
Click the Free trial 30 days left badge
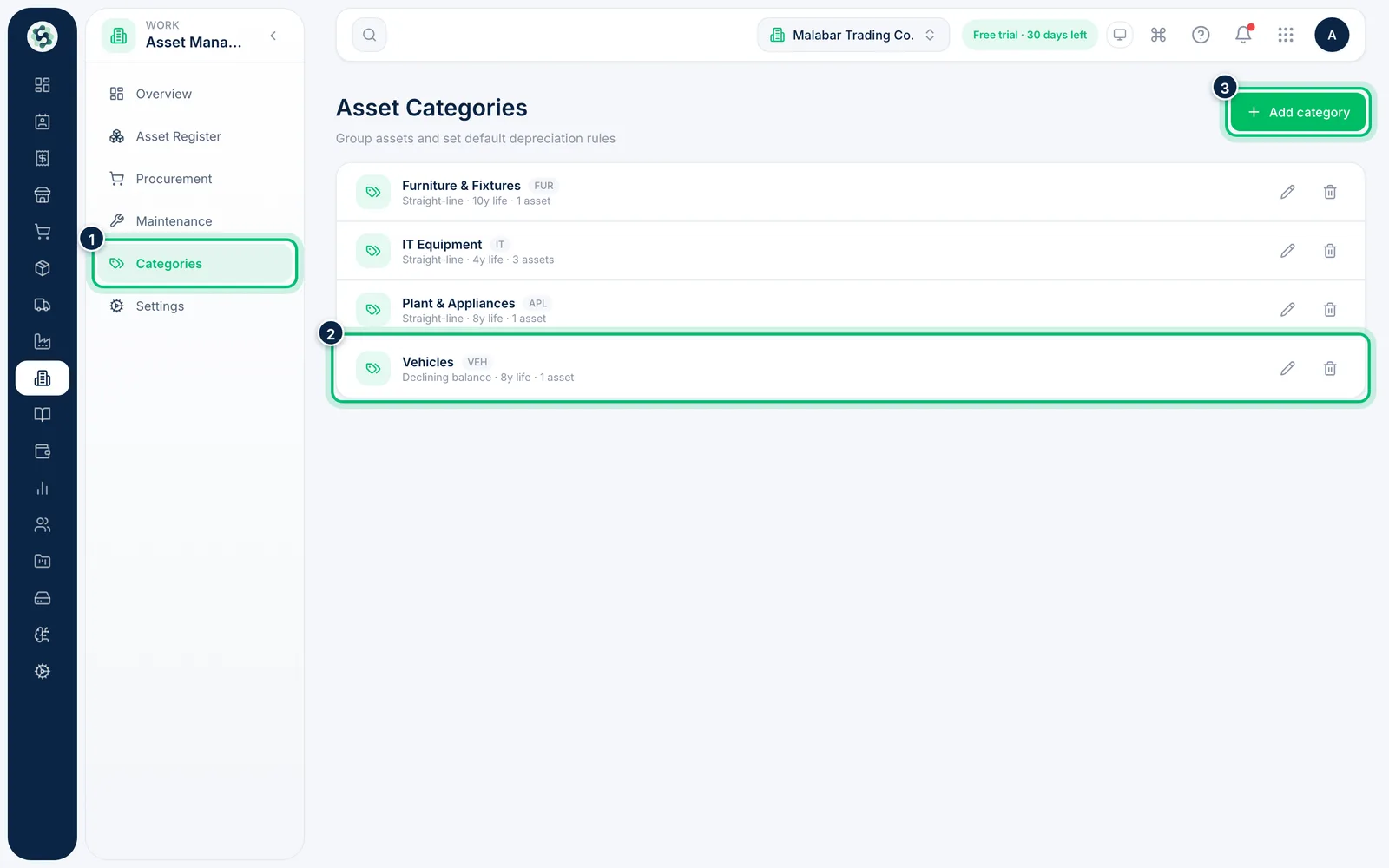(x=1030, y=35)
